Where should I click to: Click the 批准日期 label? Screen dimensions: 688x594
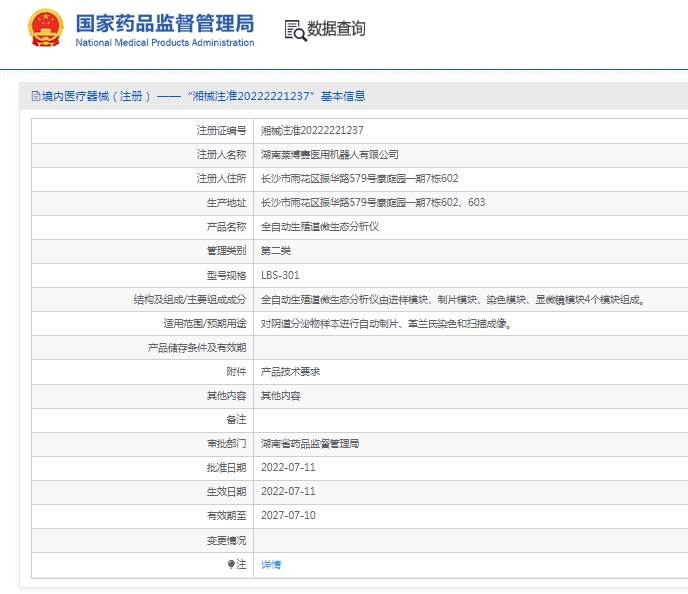pyautogui.click(x=226, y=468)
